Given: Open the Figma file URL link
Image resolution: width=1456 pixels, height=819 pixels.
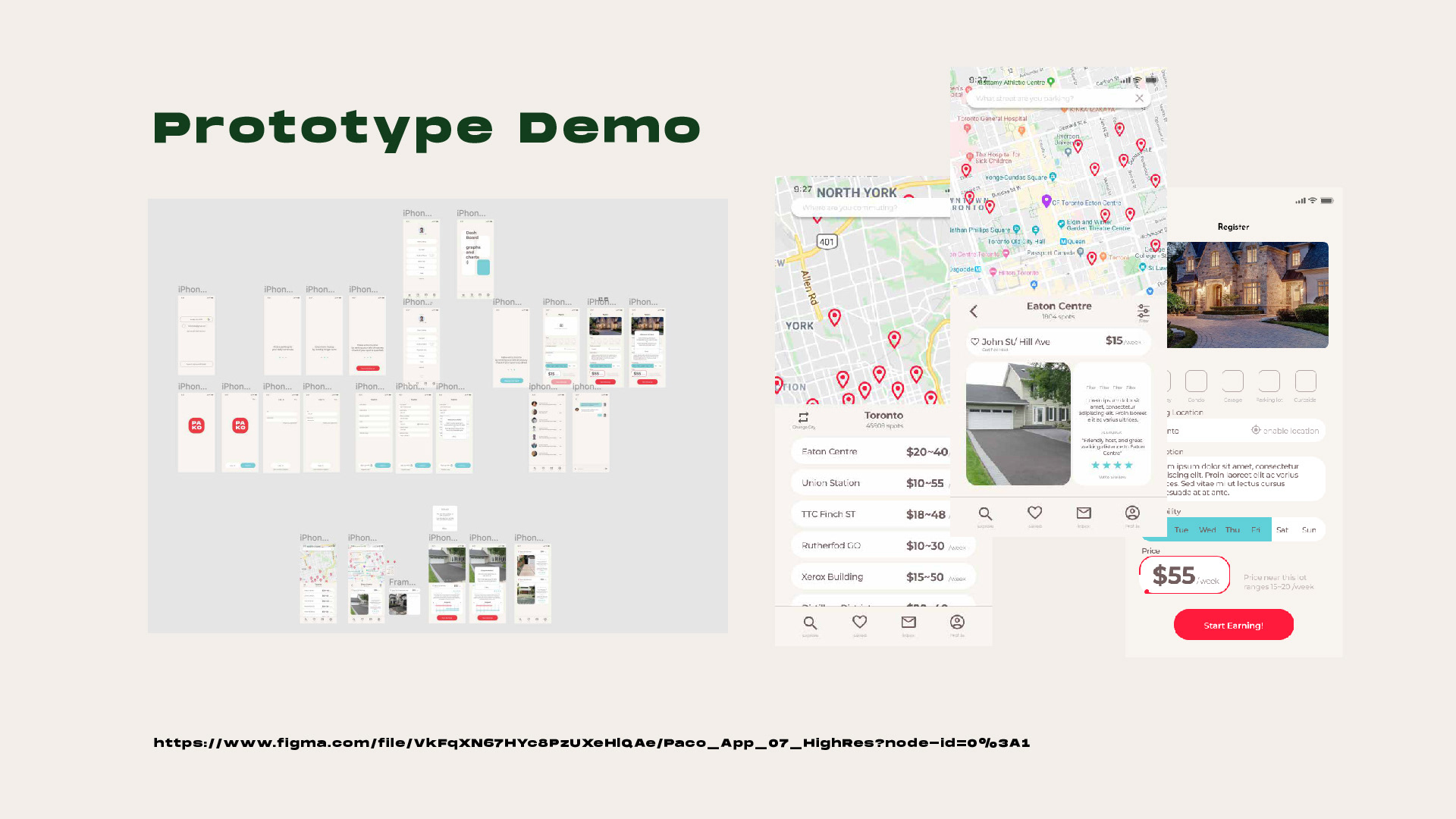Looking at the screenshot, I should (591, 743).
